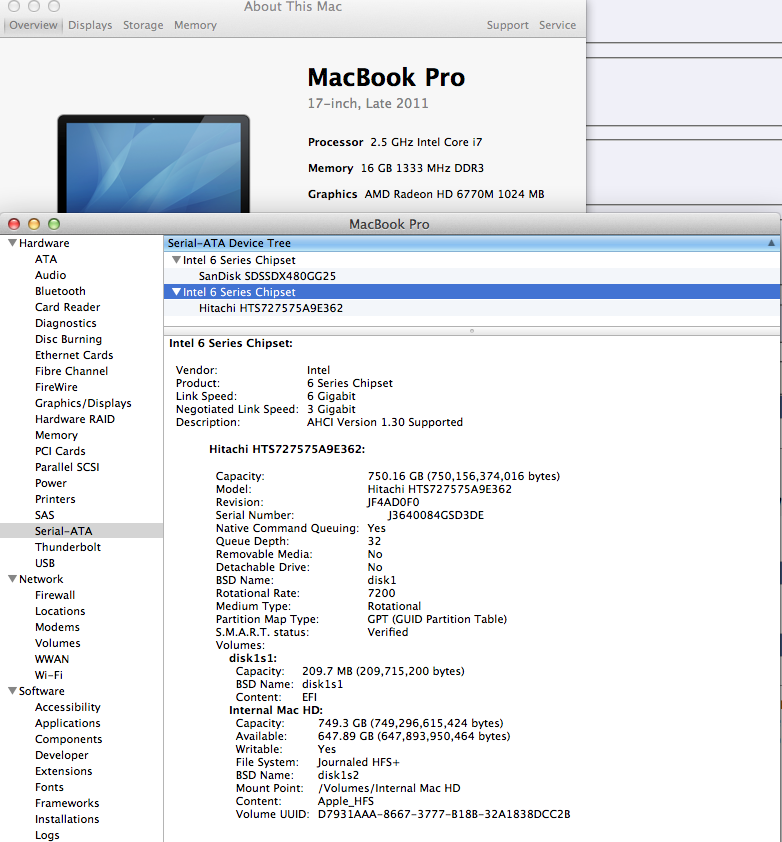Open the Memory tab in About This Mac
The height and width of the screenshot is (842, 782).
coord(195,25)
